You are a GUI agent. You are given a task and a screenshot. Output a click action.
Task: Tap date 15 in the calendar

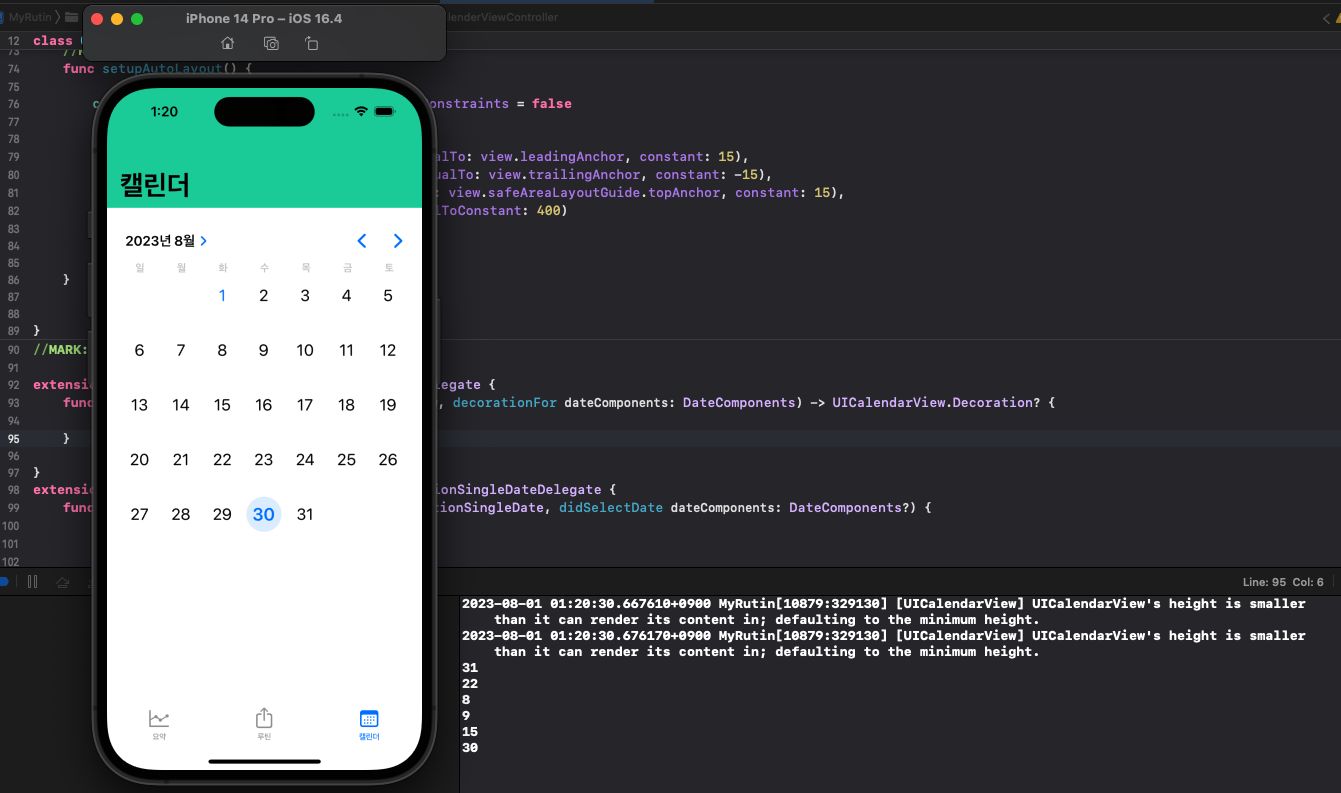tap(222, 405)
